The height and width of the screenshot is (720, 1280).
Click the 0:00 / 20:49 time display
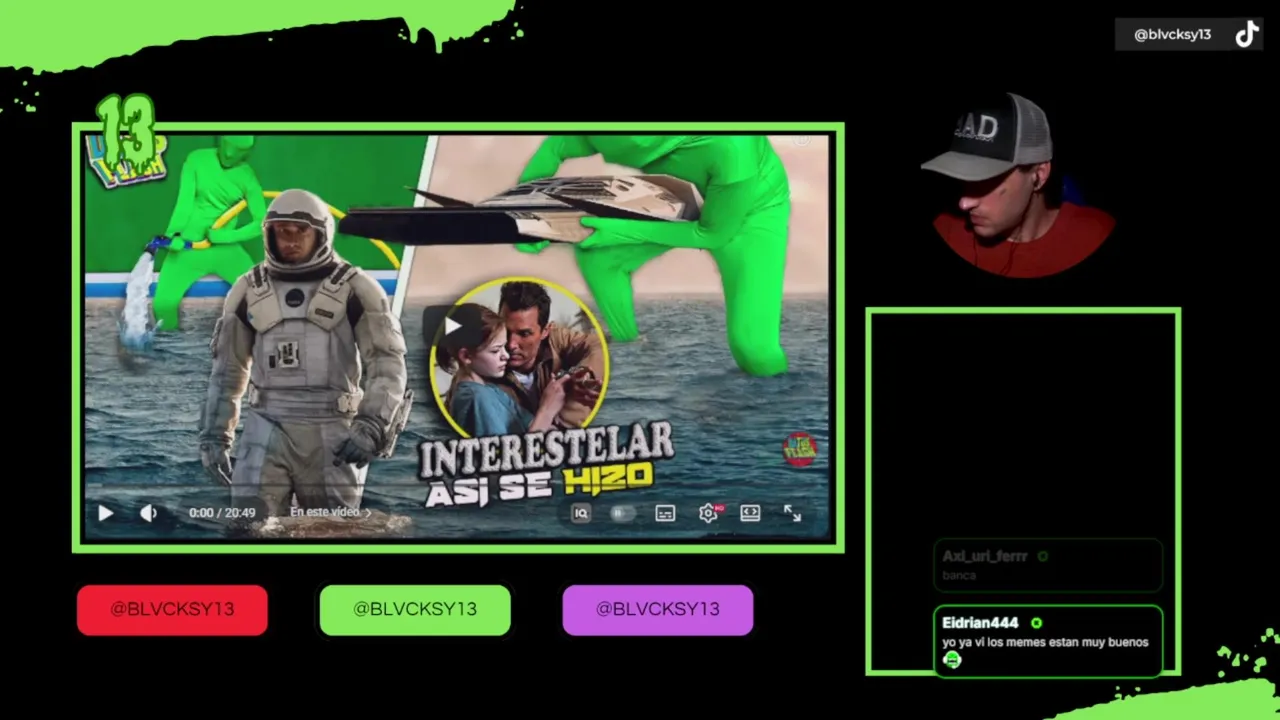click(222, 512)
